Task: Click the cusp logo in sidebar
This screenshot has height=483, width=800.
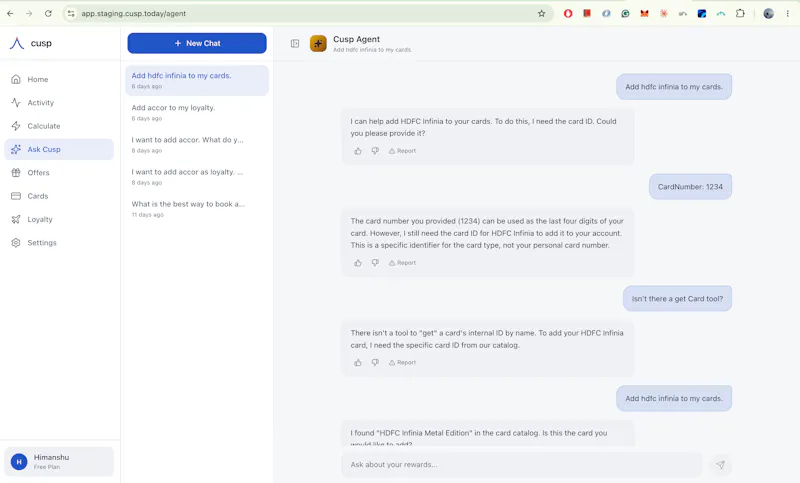Action: [x=31, y=43]
